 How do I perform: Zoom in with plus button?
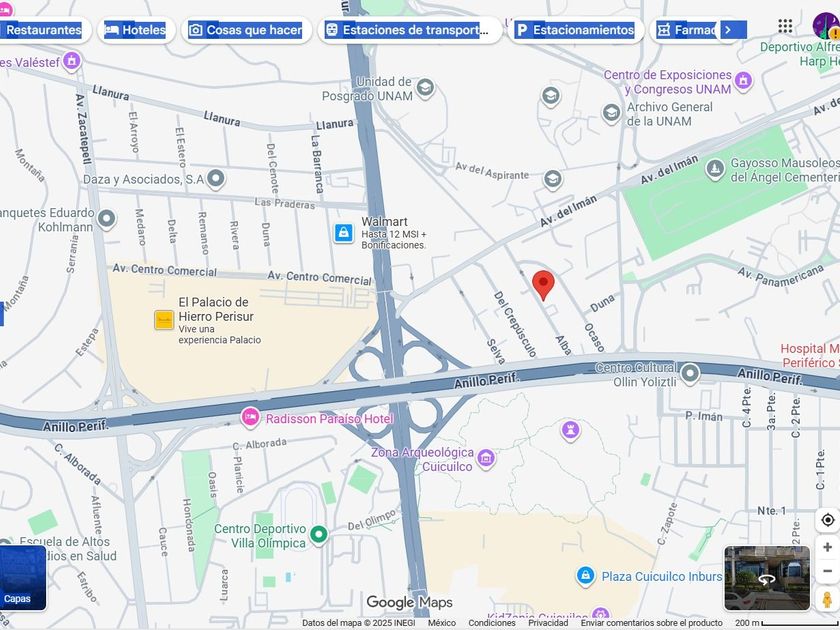828,547
